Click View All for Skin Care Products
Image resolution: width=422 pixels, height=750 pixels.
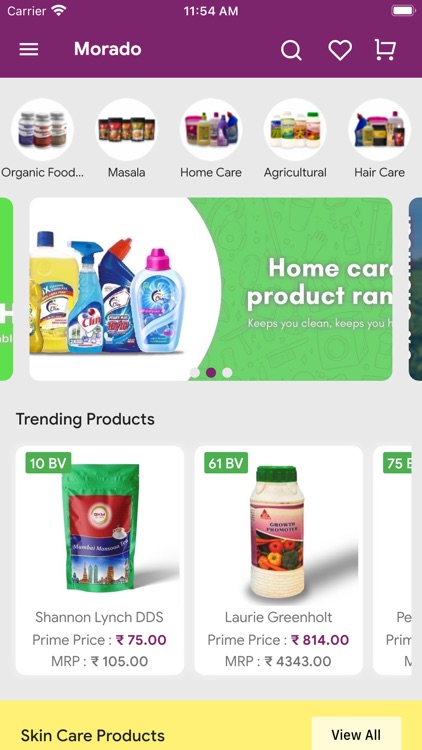click(x=356, y=734)
